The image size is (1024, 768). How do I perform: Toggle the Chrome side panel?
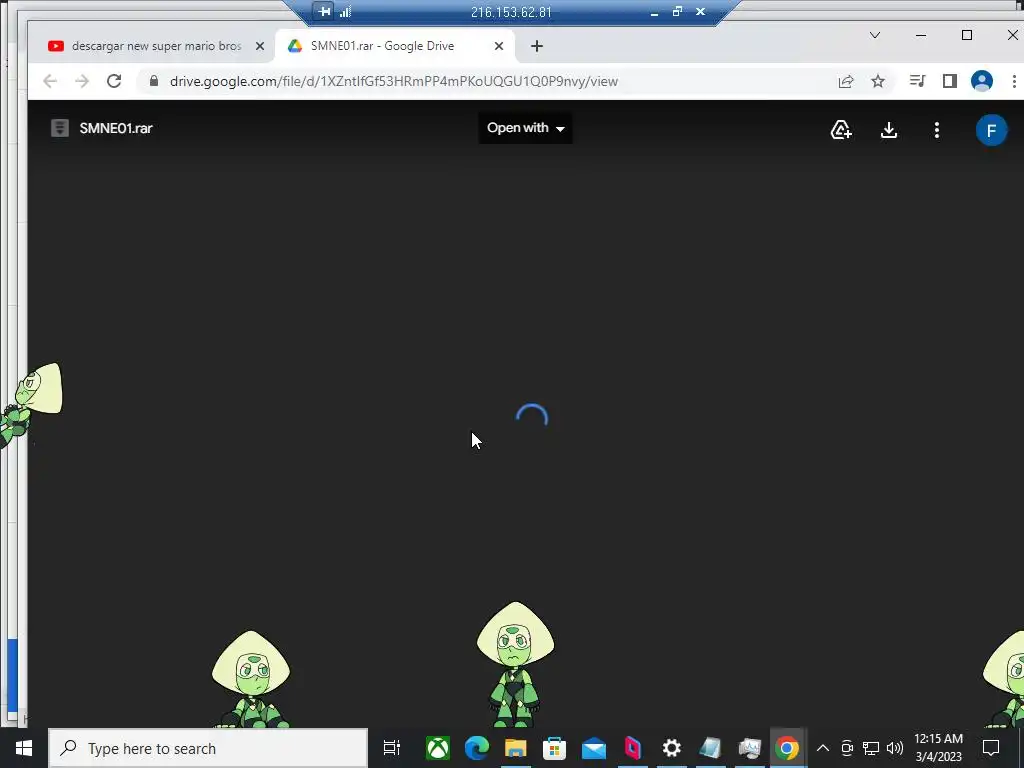pyautogui.click(x=950, y=81)
